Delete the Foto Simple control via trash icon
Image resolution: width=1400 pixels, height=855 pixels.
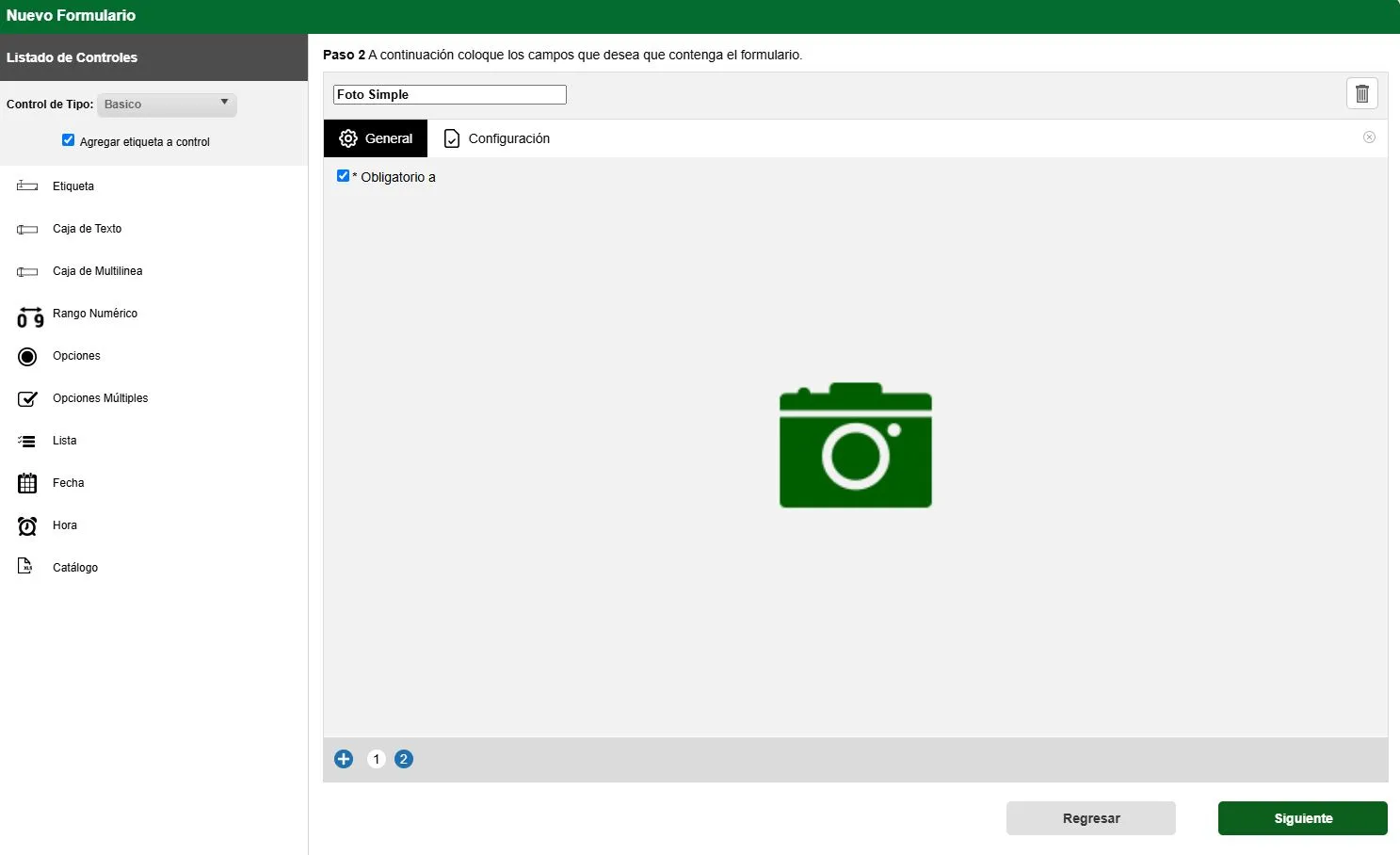[1361, 93]
